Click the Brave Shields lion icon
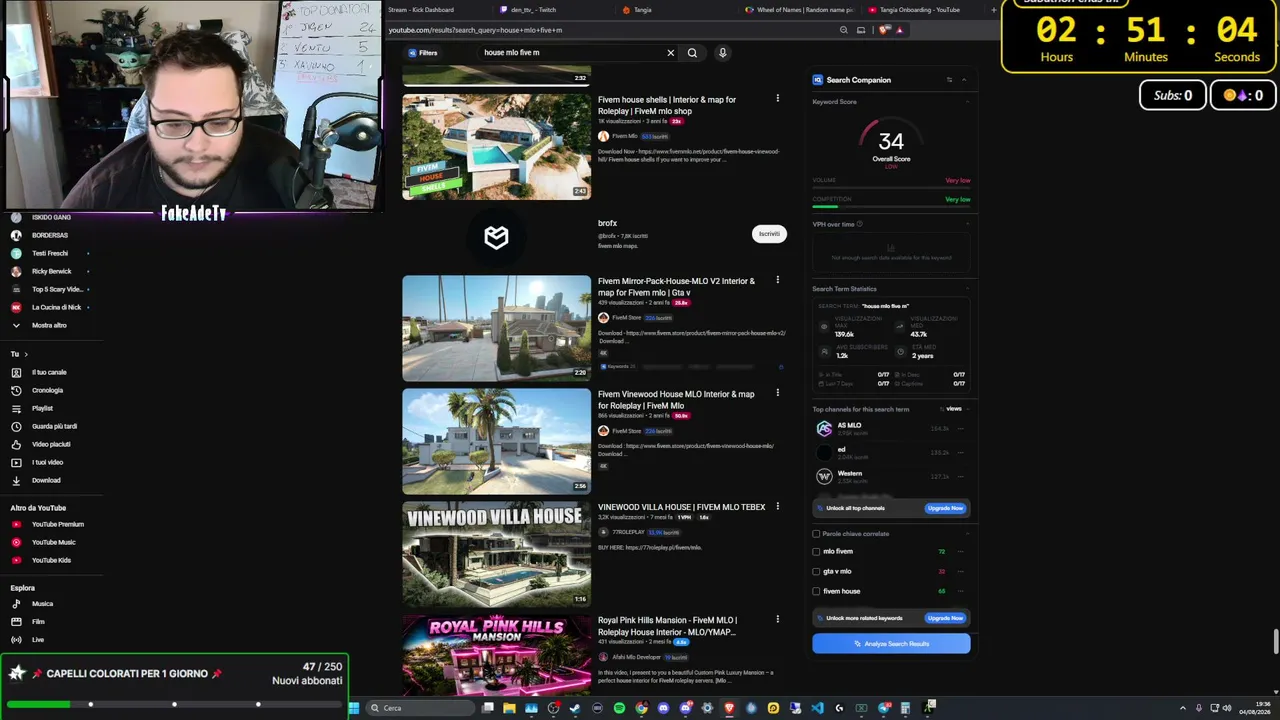 [885, 30]
